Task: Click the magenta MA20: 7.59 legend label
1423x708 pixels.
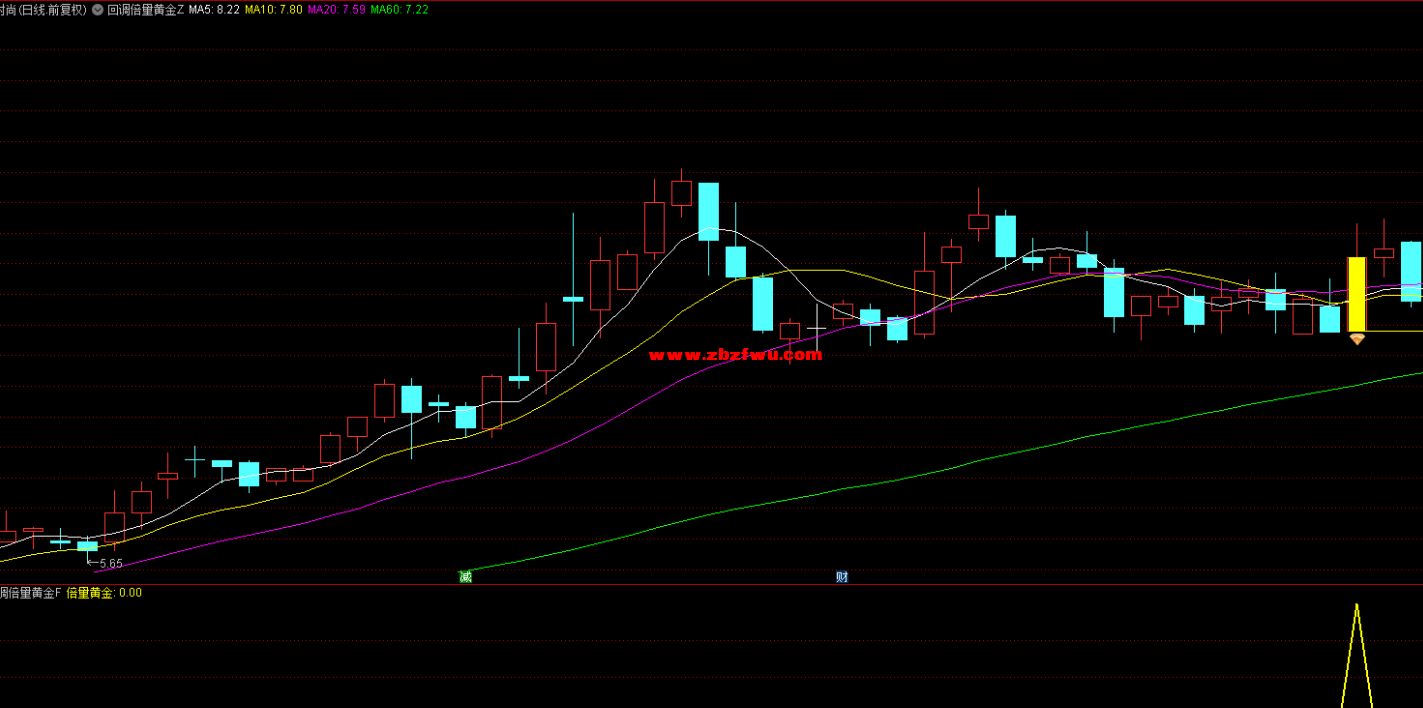Action: pyautogui.click(x=336, y=9)
